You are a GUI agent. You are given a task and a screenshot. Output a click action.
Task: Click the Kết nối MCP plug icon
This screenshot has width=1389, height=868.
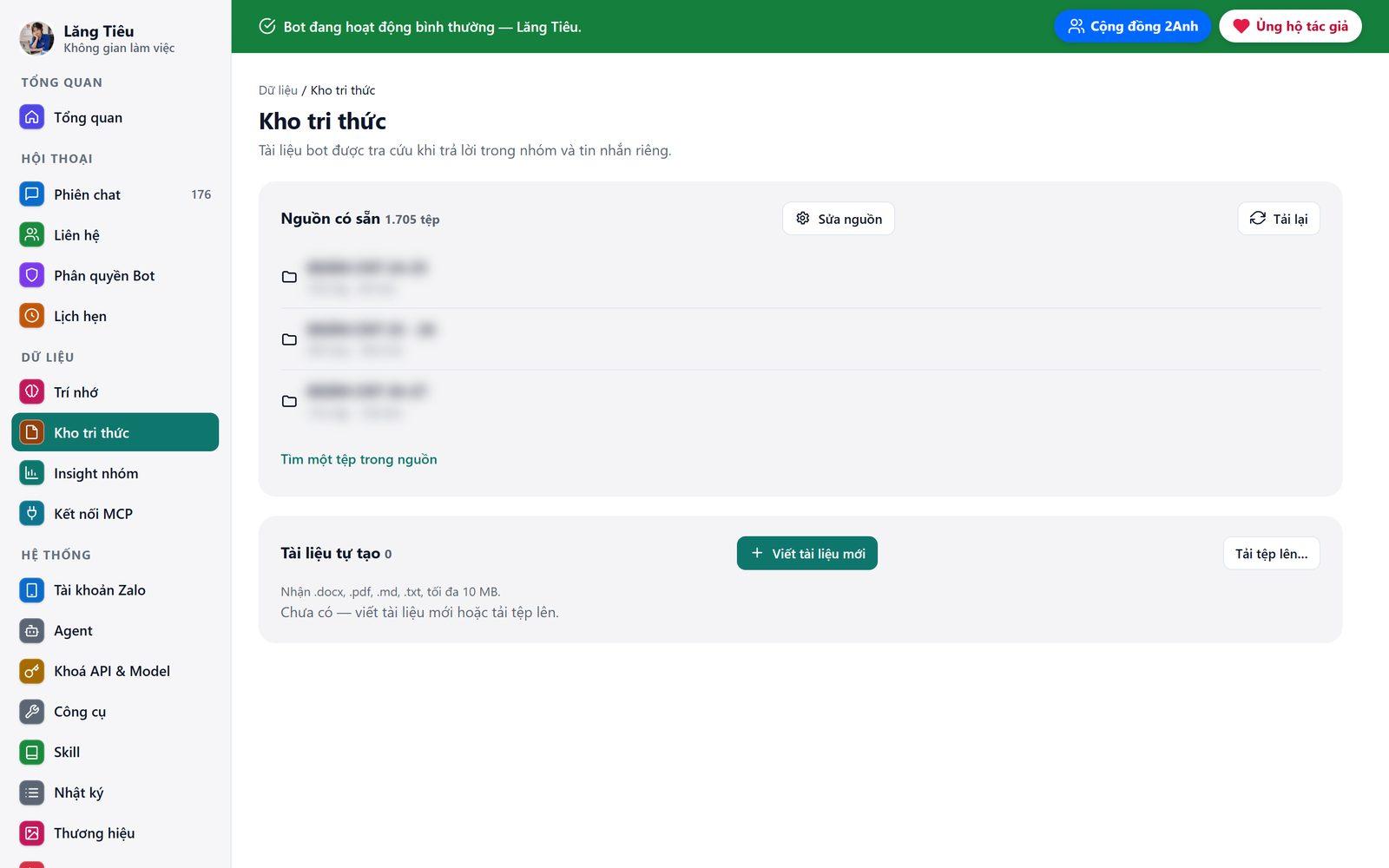(32, 513)
